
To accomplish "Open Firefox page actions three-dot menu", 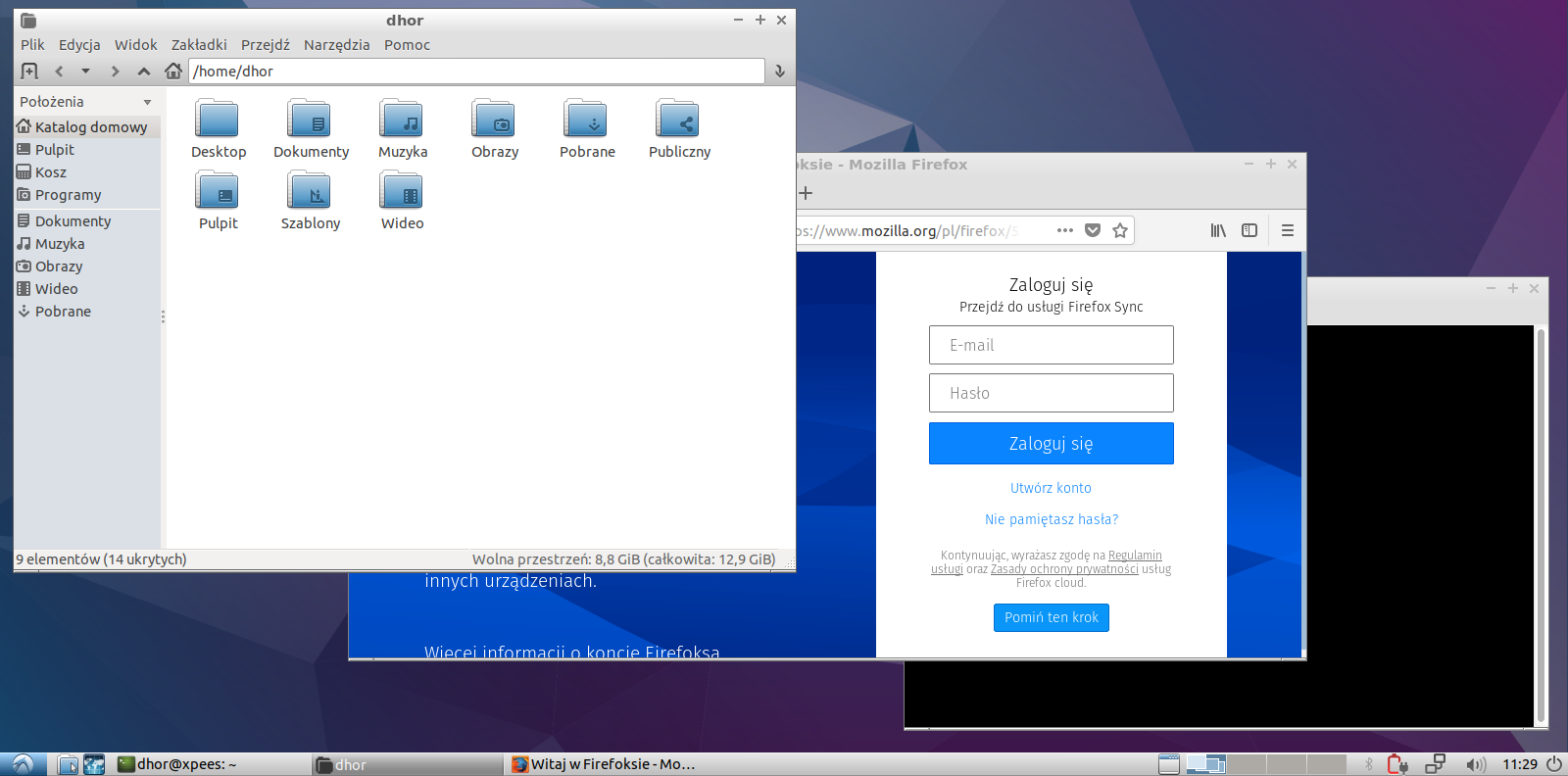I will coord(1065,230).
